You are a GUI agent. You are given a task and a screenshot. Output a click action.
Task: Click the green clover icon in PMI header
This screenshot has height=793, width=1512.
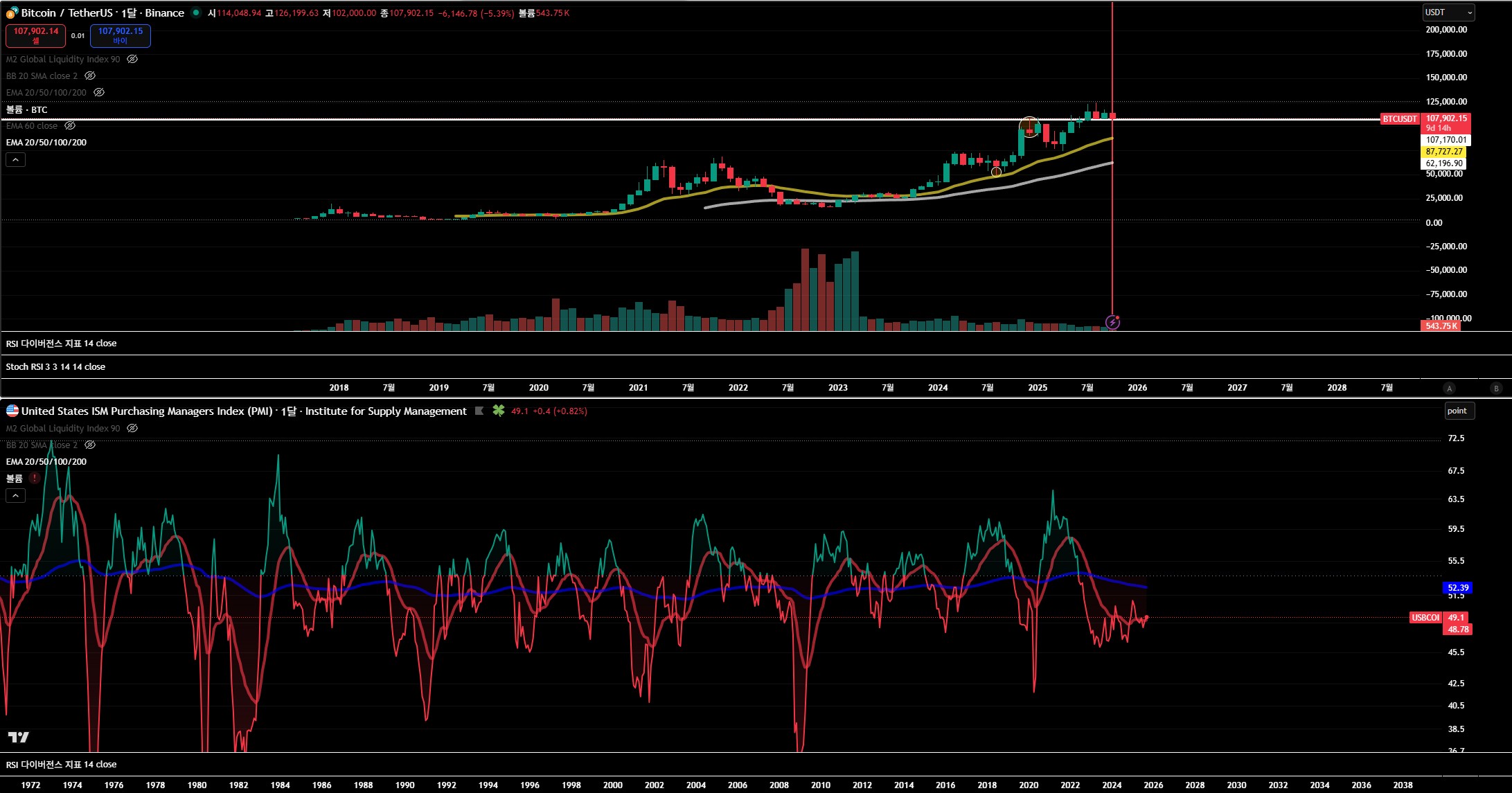(498, 411)
